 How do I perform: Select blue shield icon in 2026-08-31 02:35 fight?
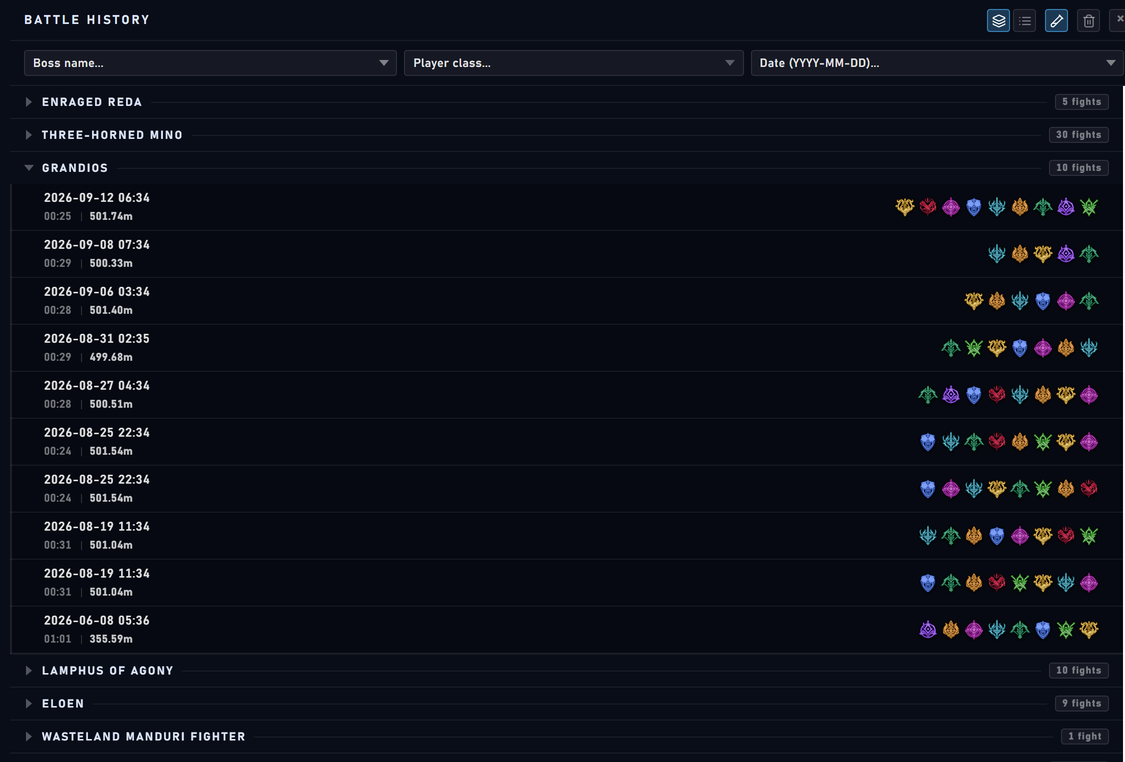(1020, 348)
